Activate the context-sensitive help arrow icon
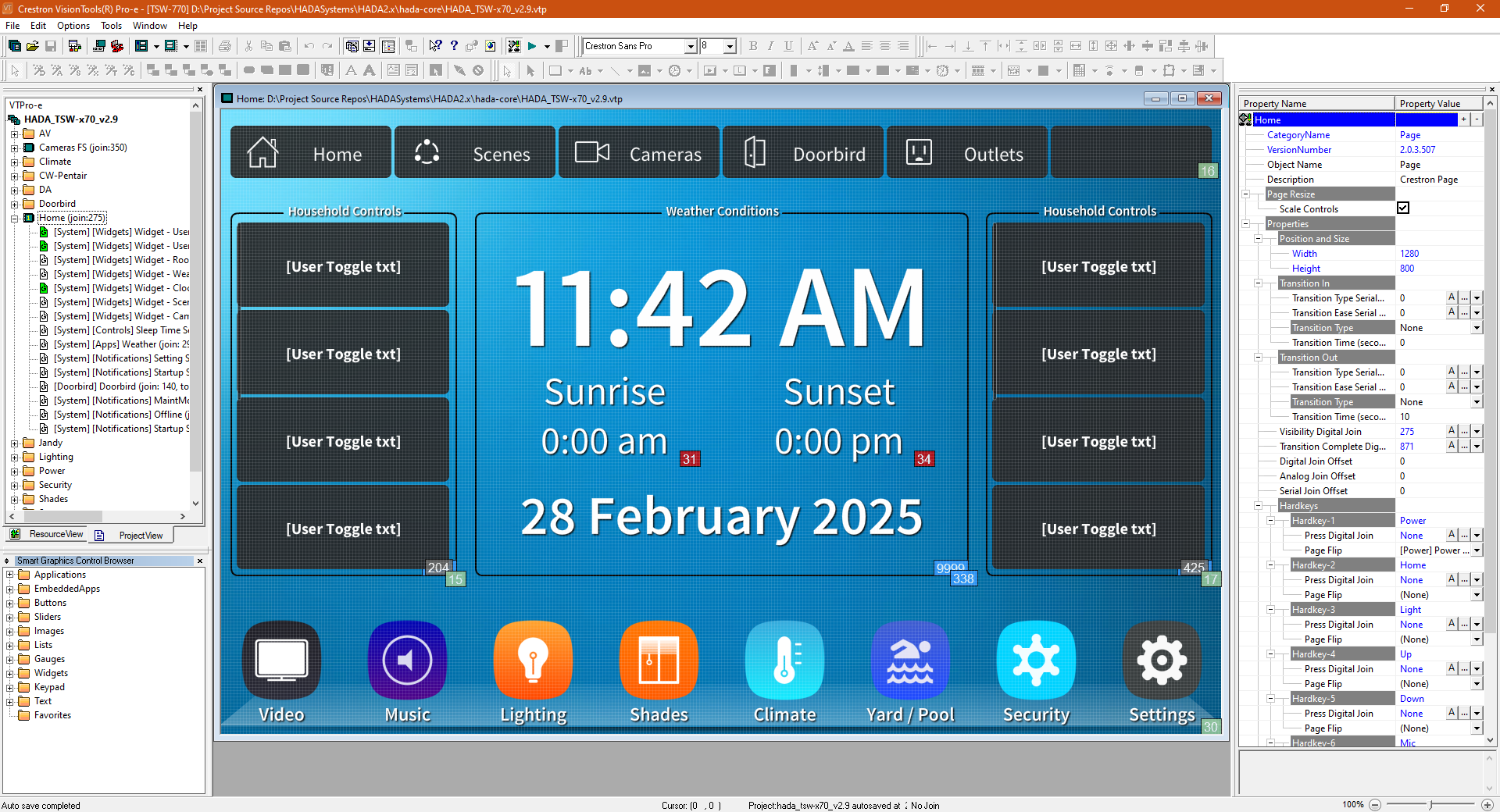This screenshot has width=1500, height=812. 435,45
